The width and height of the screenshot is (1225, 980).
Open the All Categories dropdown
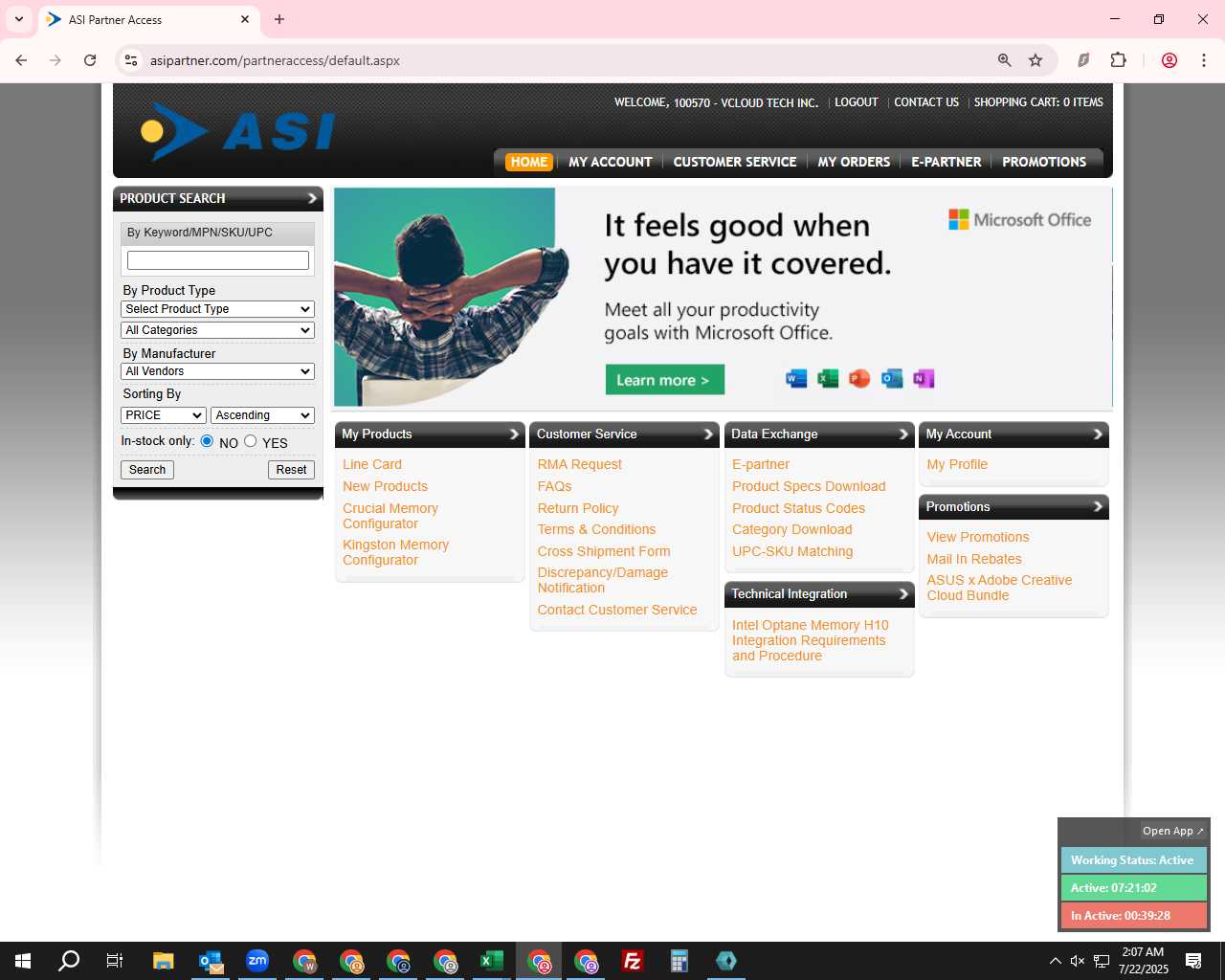(x=217, y=330)
